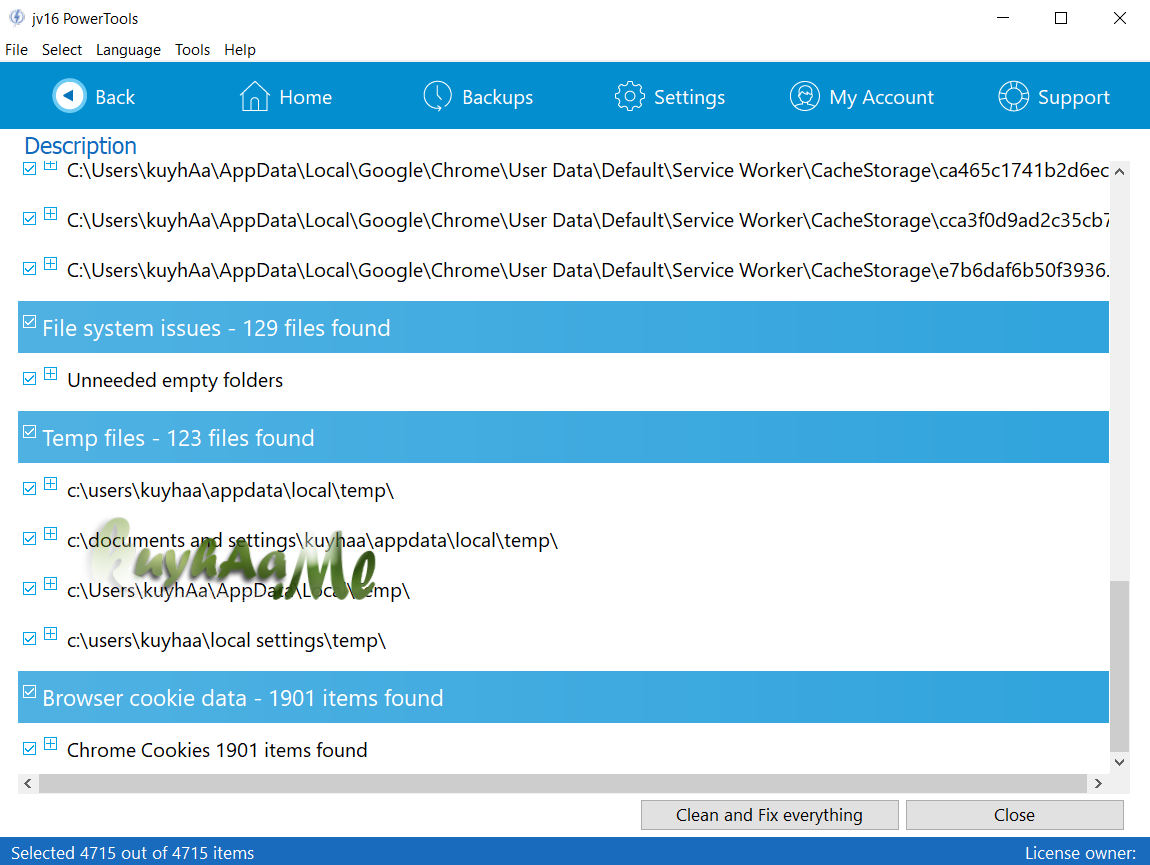Screen dimensions: 1150x865
Task: Open the Help menu
Action: tap(240, 49)
